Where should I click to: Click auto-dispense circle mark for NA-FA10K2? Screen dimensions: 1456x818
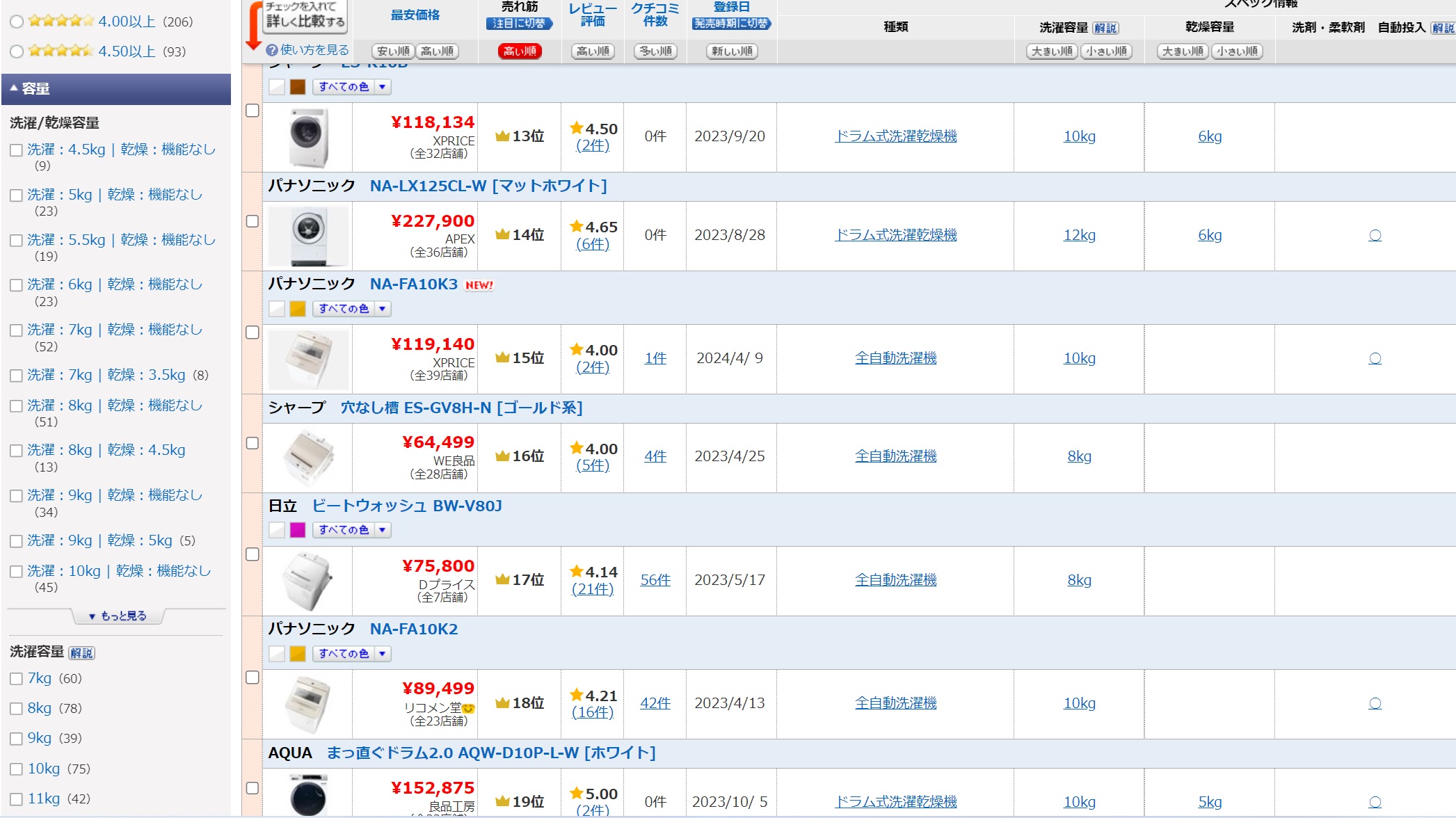(x=1375, y=703)
